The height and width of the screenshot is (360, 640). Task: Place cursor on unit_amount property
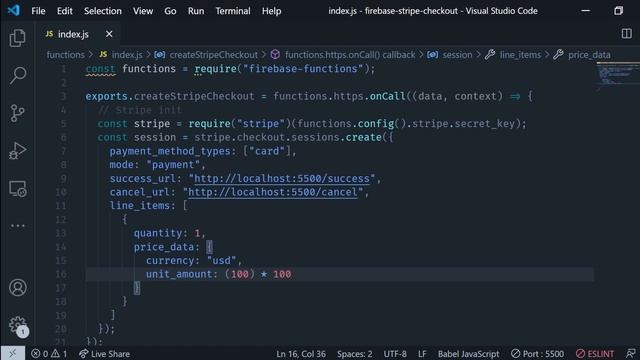[179, 274]
